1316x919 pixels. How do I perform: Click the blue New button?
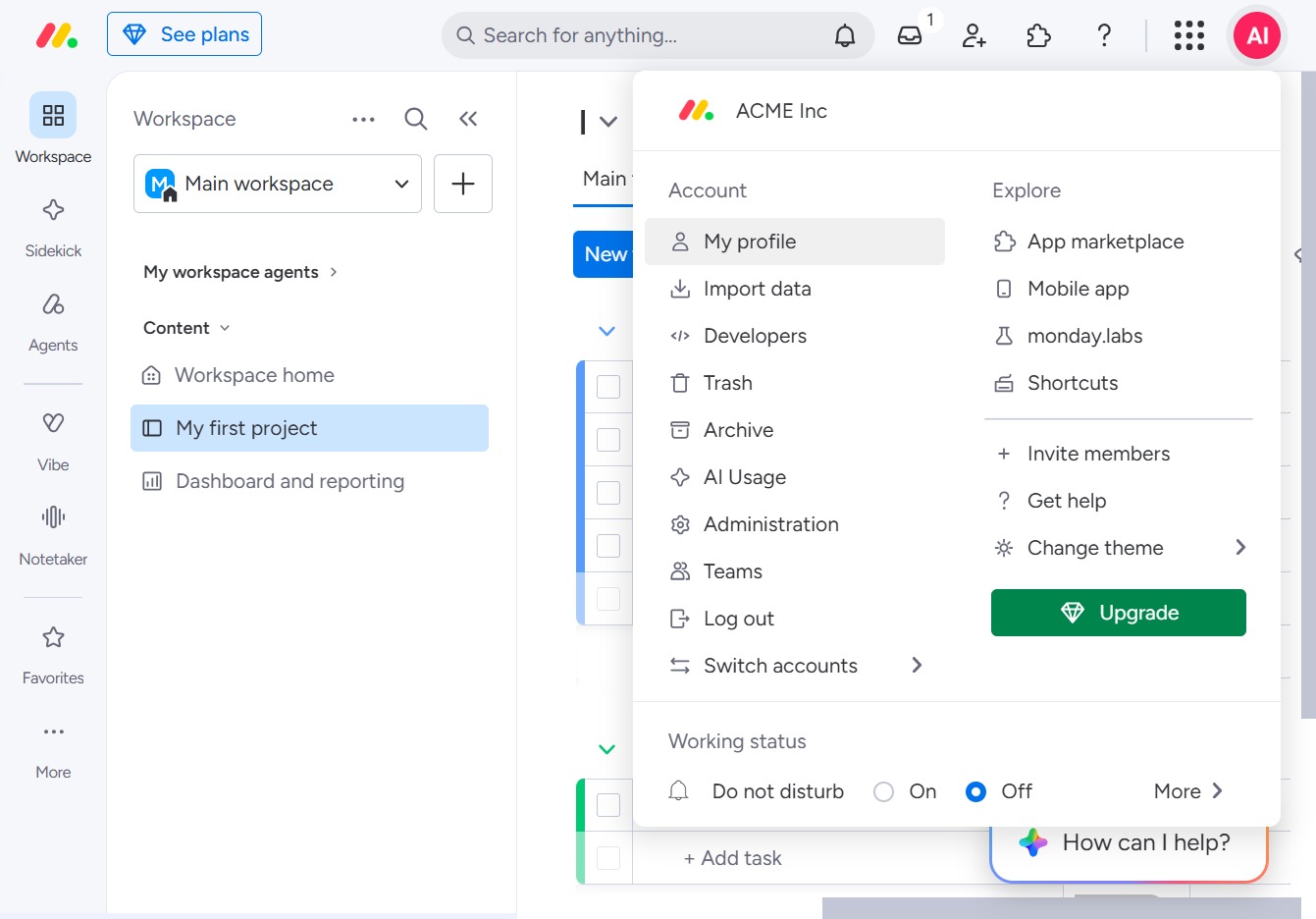tap(604, 254)
